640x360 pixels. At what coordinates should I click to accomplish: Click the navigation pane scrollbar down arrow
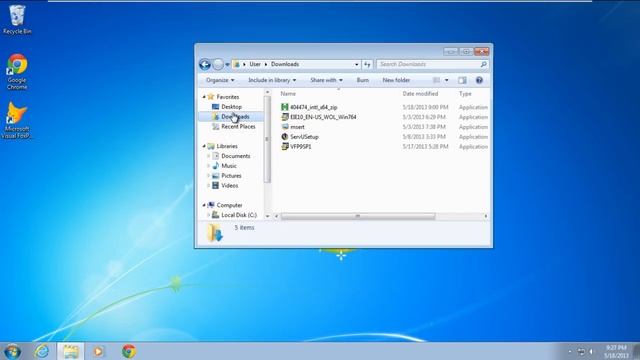click(x=268, y=216)
